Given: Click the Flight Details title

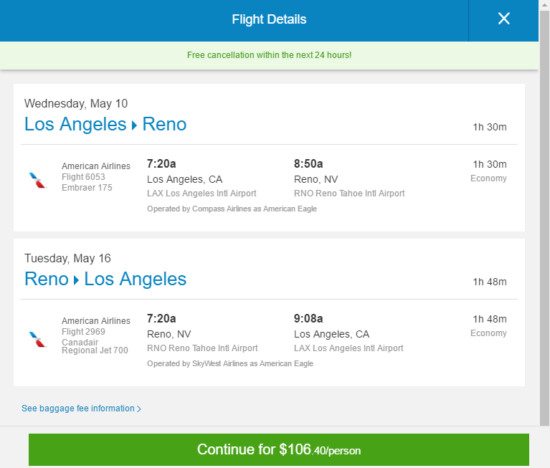Looking at the screenshot, I should click(269, 19).
